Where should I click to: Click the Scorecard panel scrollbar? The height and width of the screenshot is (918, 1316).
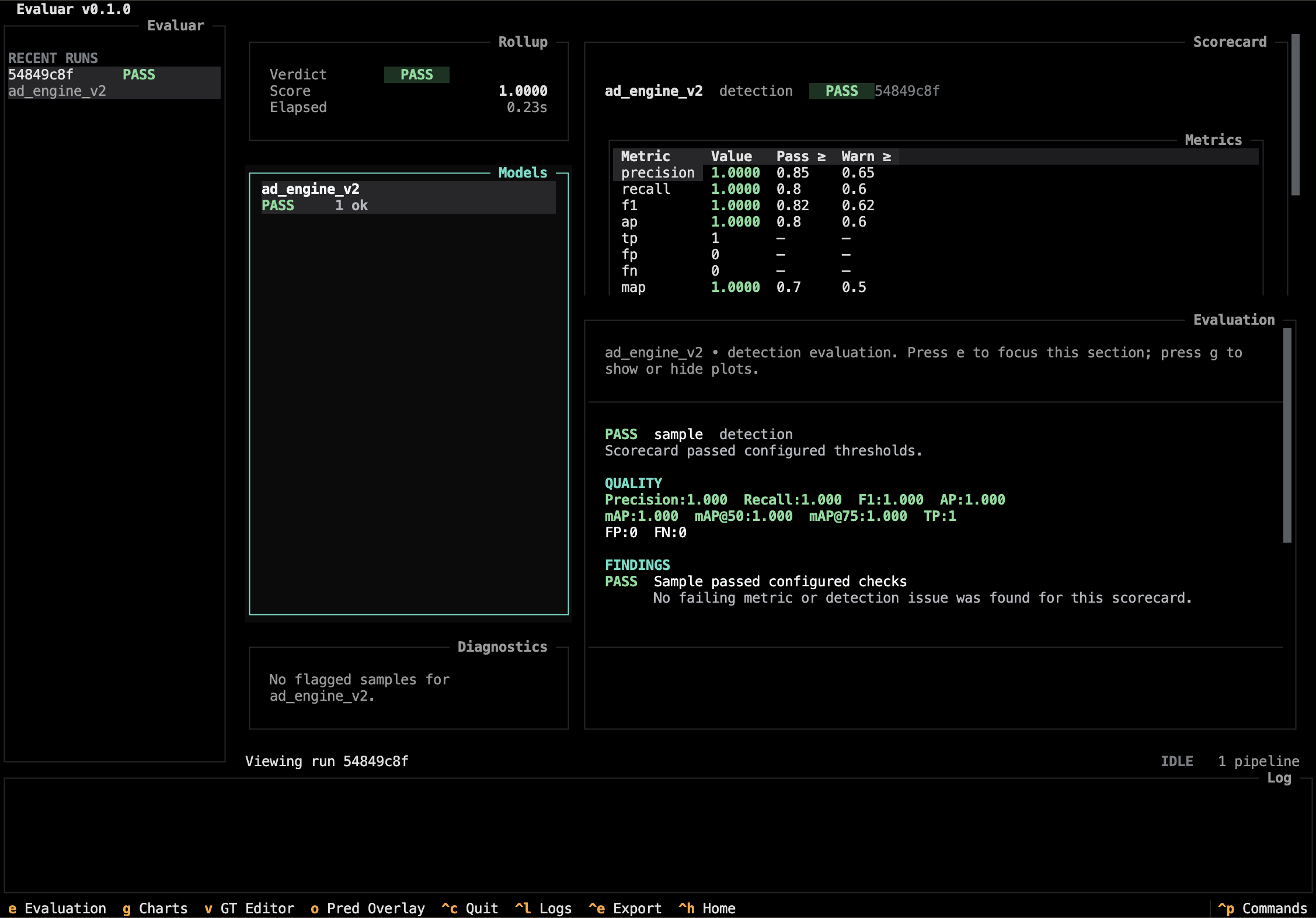[1296, 114]
